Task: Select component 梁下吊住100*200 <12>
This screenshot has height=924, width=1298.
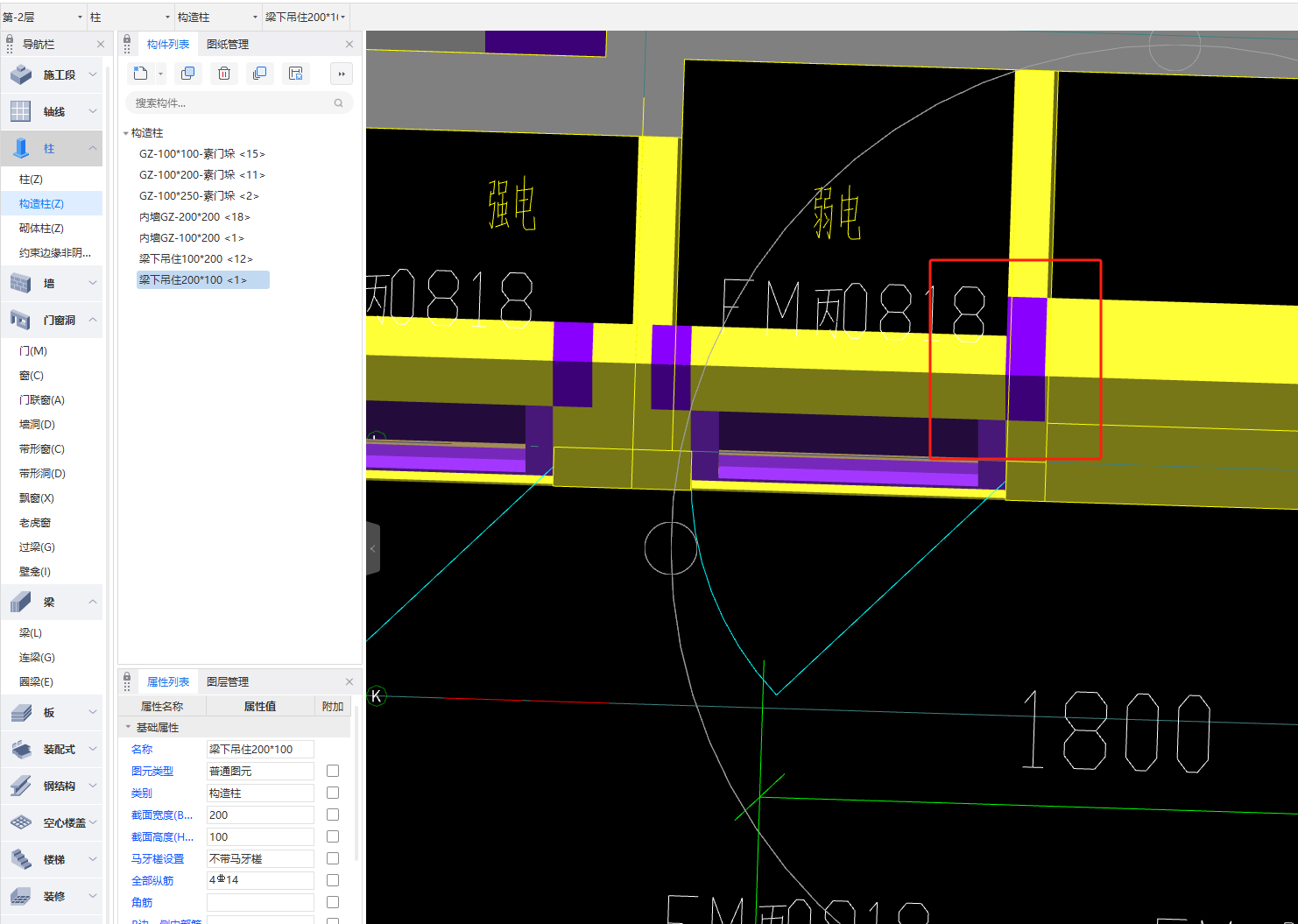Action: point(196,259)
